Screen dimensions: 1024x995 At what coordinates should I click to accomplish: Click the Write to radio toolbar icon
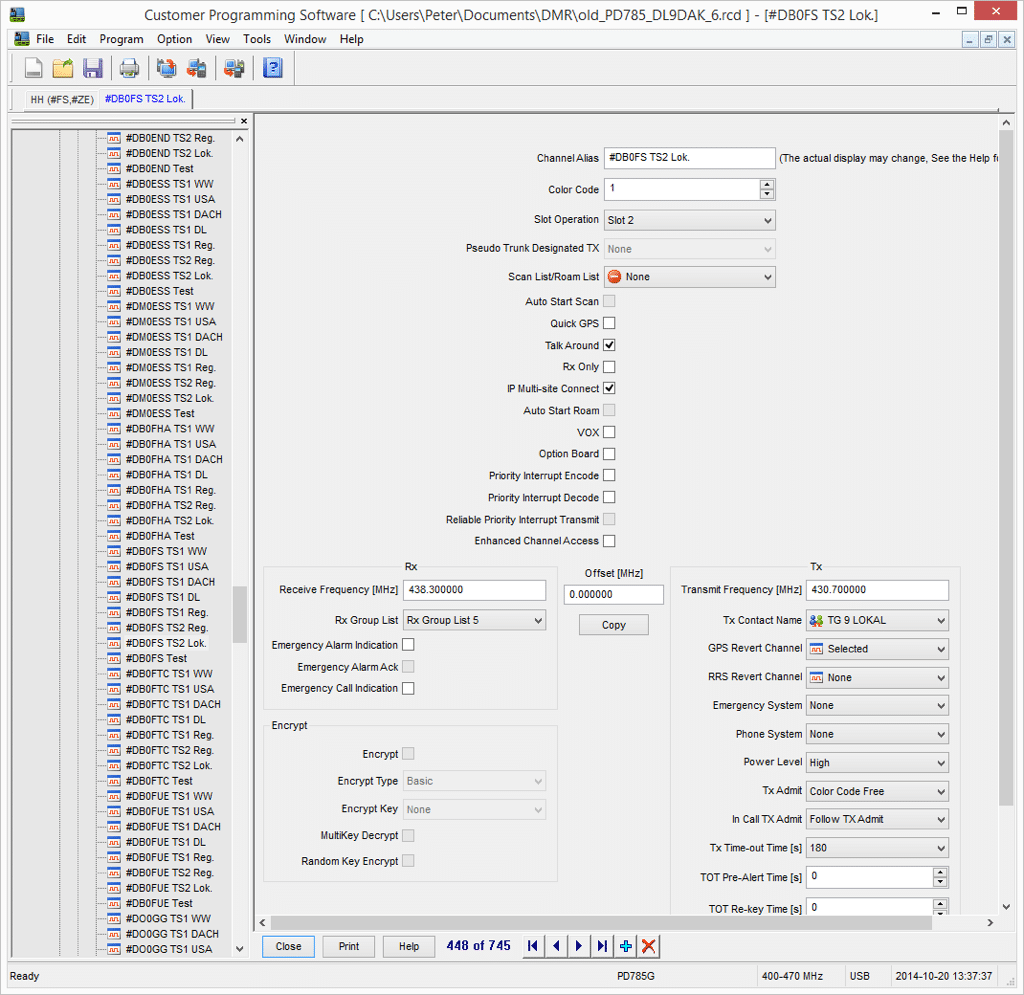197,68
